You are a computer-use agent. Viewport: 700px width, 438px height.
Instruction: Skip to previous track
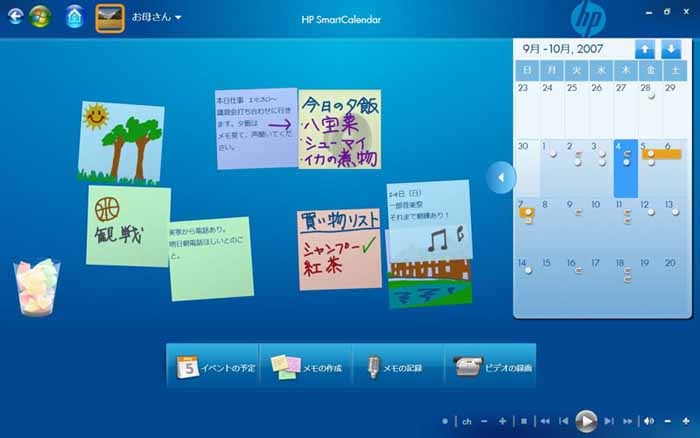563,421
